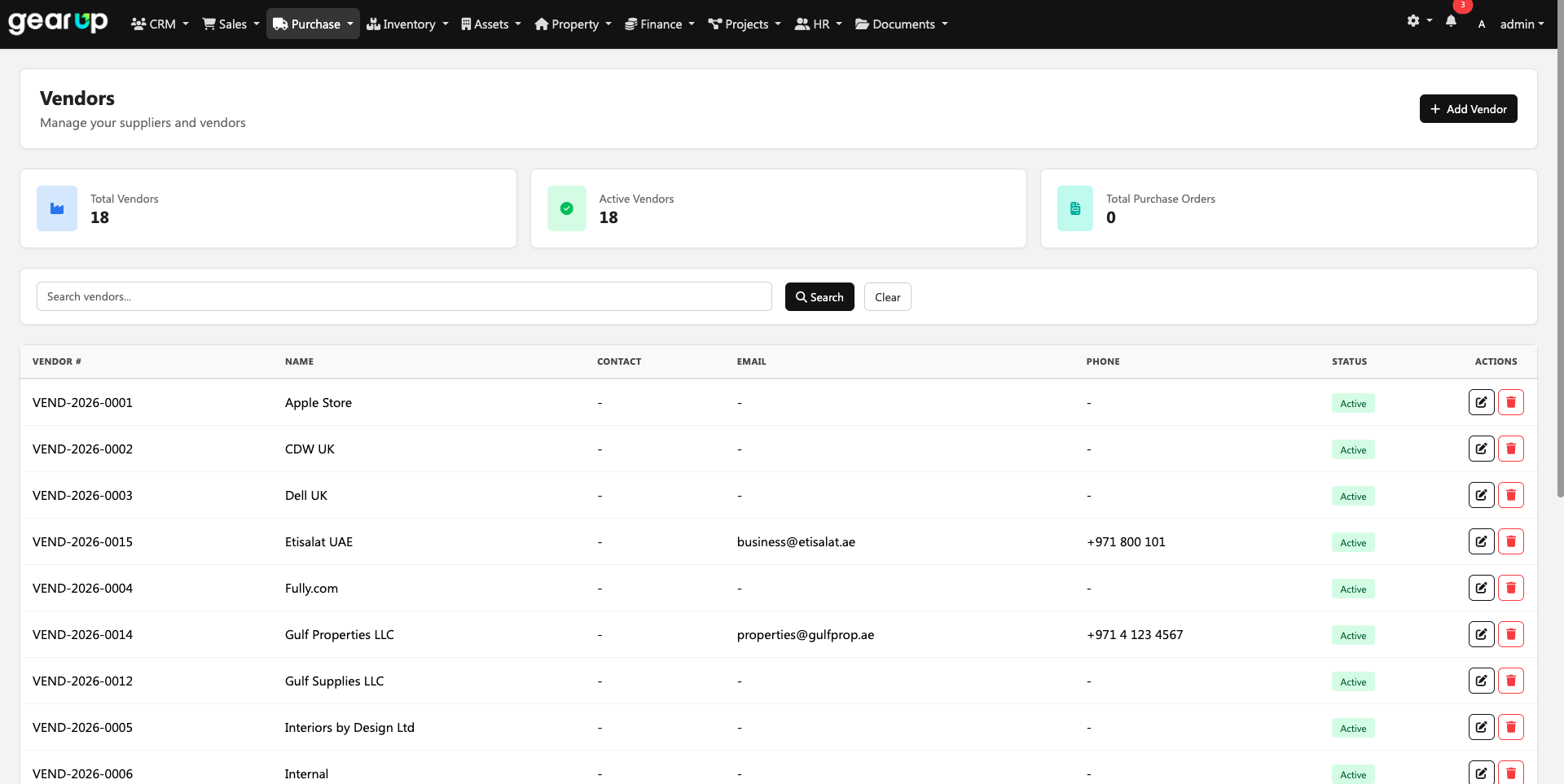Viewport: 1564px width, 784px height.
Task: Select vendor number VEND-2026-0001
Action: [x=82, y=402]
